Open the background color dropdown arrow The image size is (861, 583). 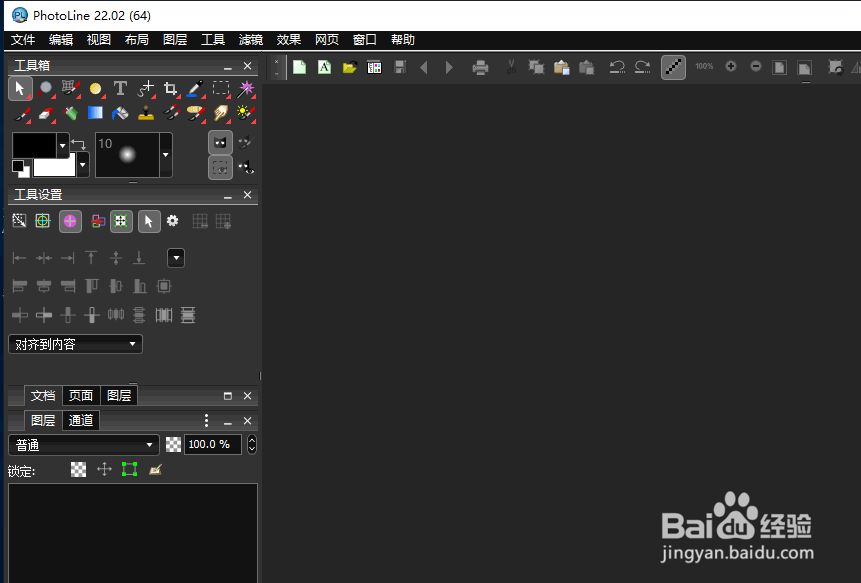pos(83,164)
